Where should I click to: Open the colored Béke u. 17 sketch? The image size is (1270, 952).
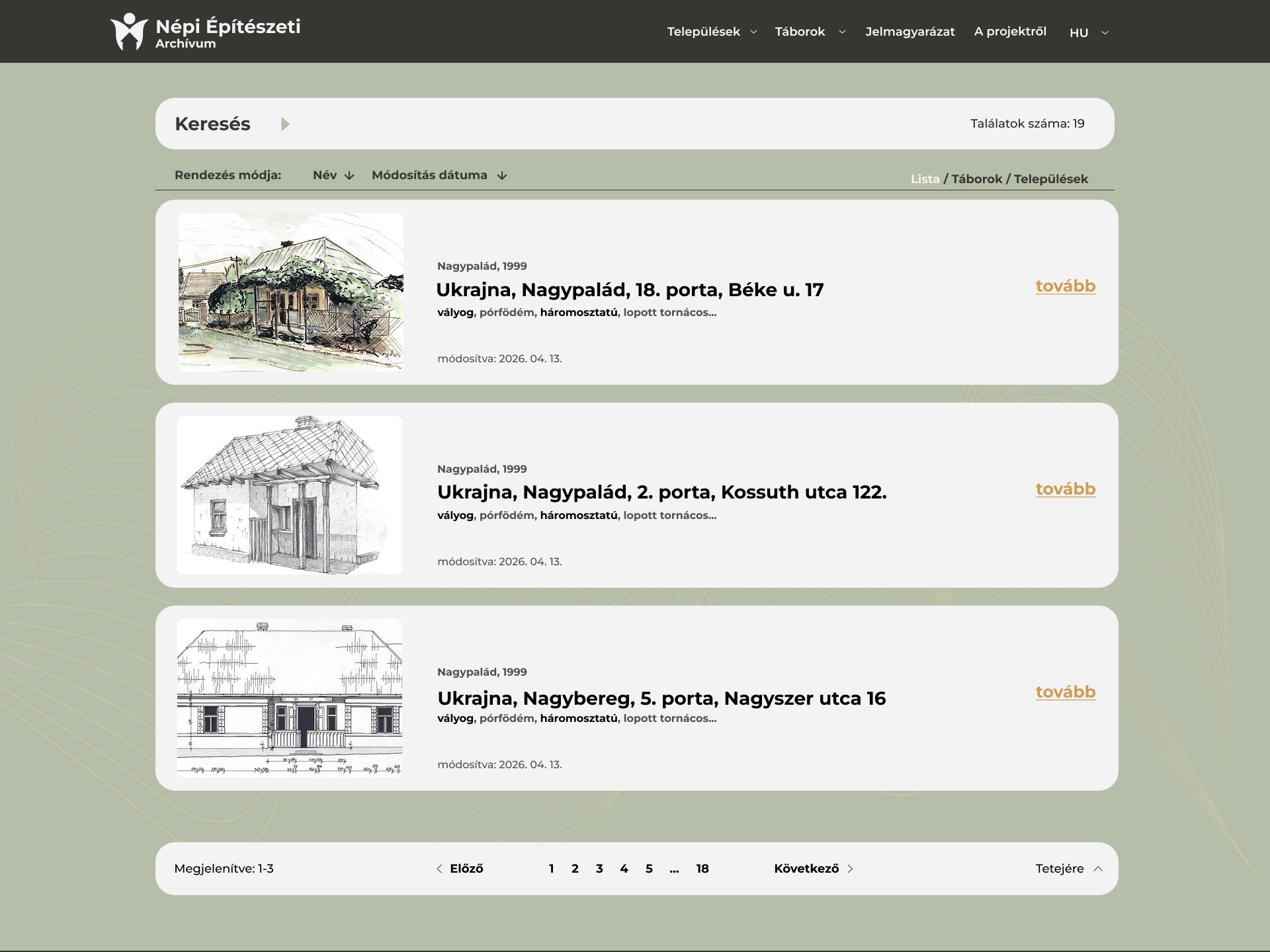tap(290, 292)
